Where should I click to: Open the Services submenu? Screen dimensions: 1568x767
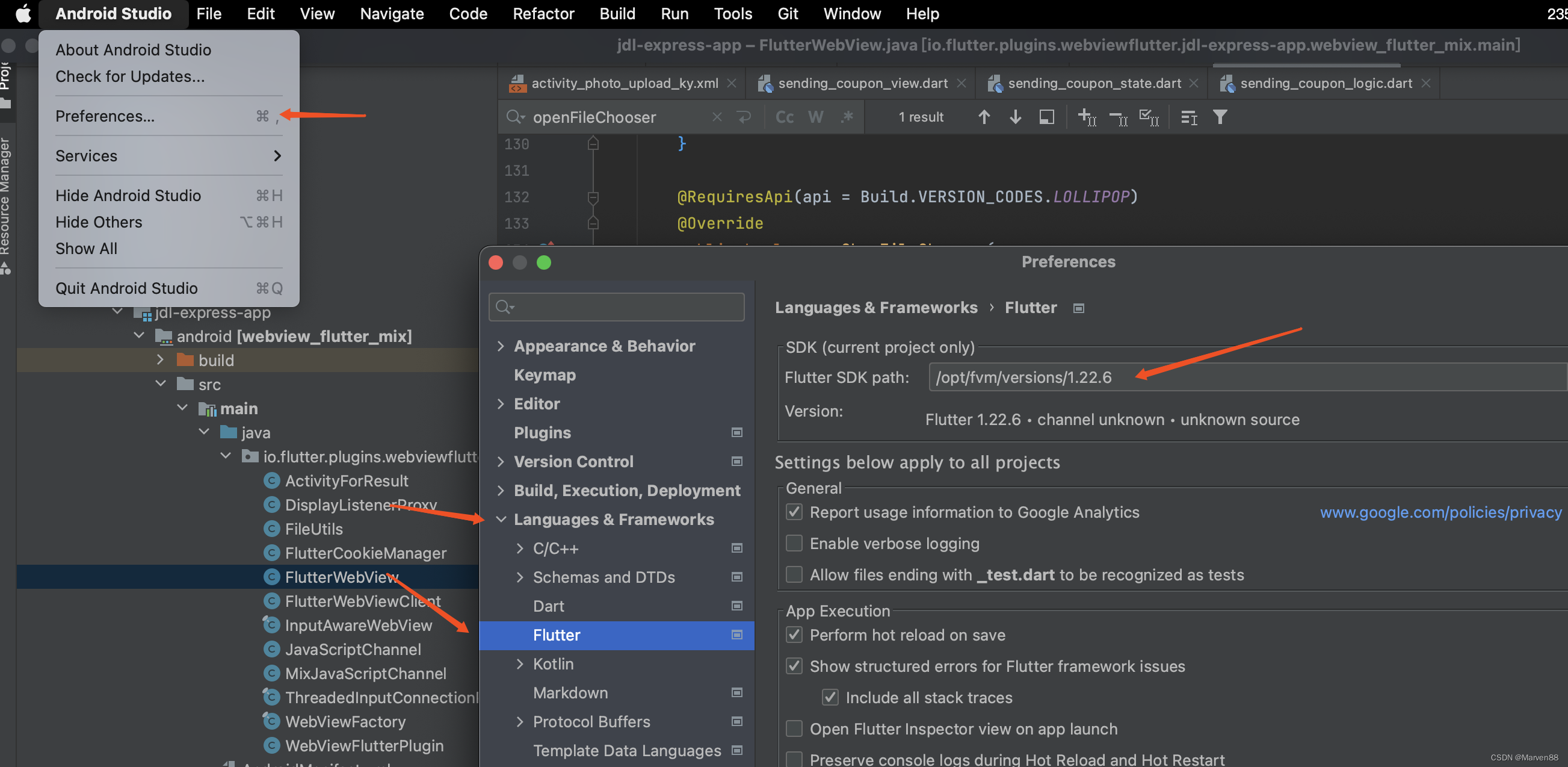168,156
